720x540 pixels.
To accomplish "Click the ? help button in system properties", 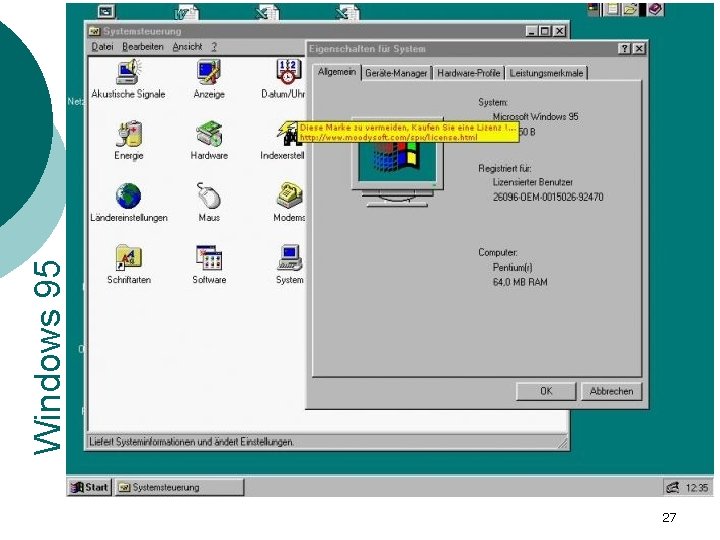I will click(x=624, y=49).
